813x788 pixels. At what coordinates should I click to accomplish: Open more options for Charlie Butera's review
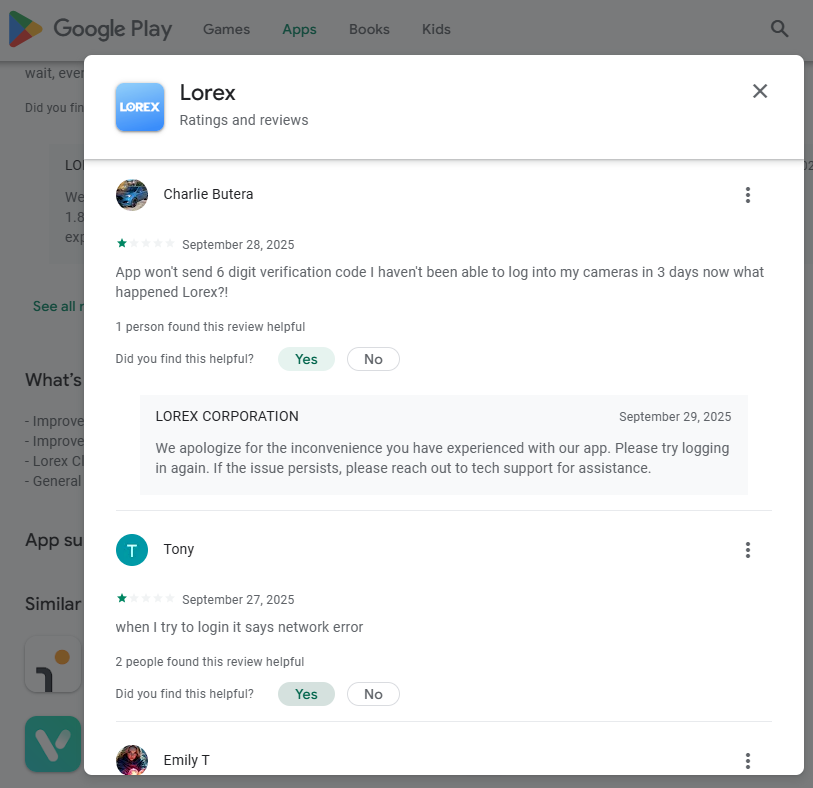(x=748, y=195)
